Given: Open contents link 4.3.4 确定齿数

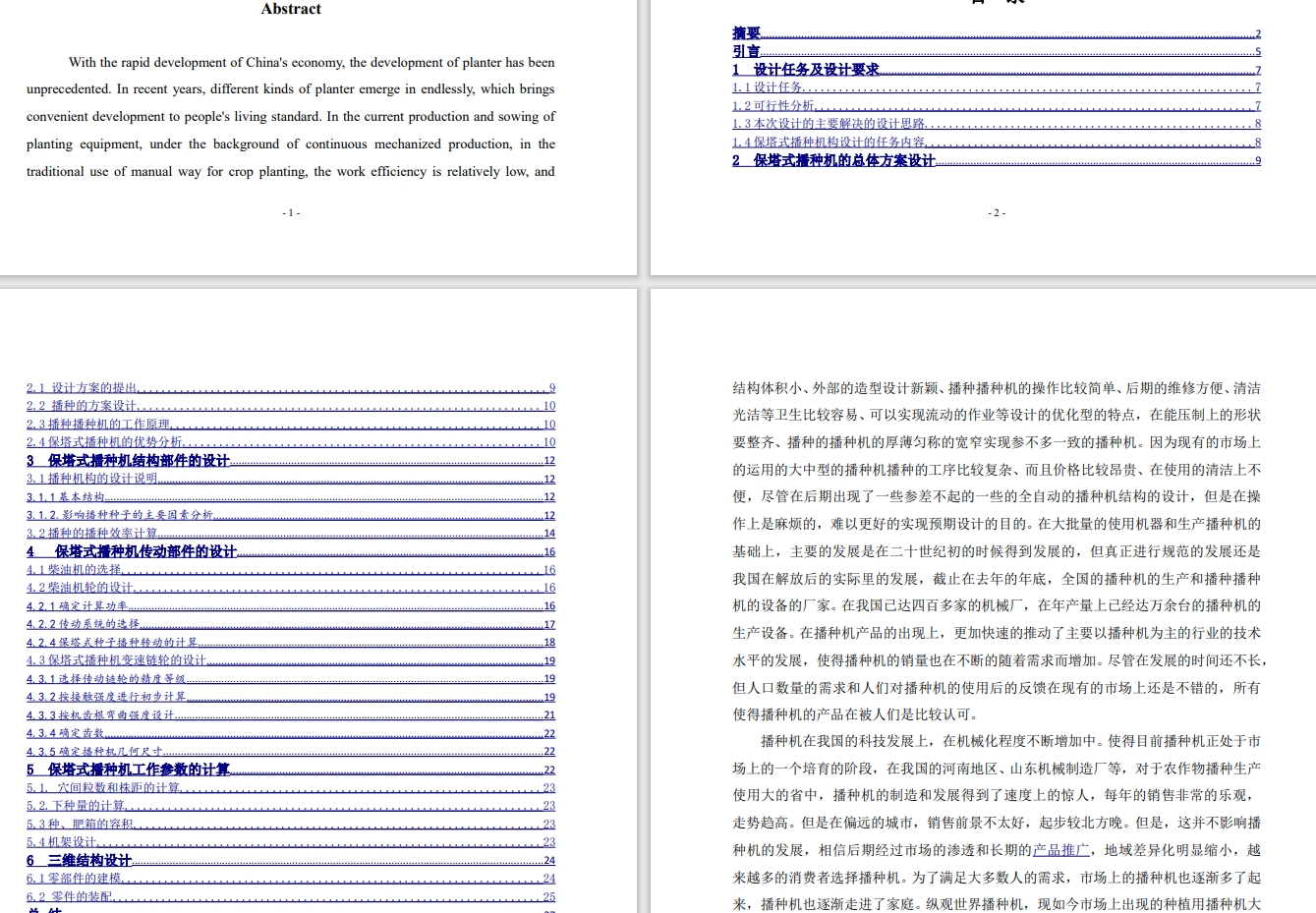Looking at the screenshot, I should (x=291, y=733).
